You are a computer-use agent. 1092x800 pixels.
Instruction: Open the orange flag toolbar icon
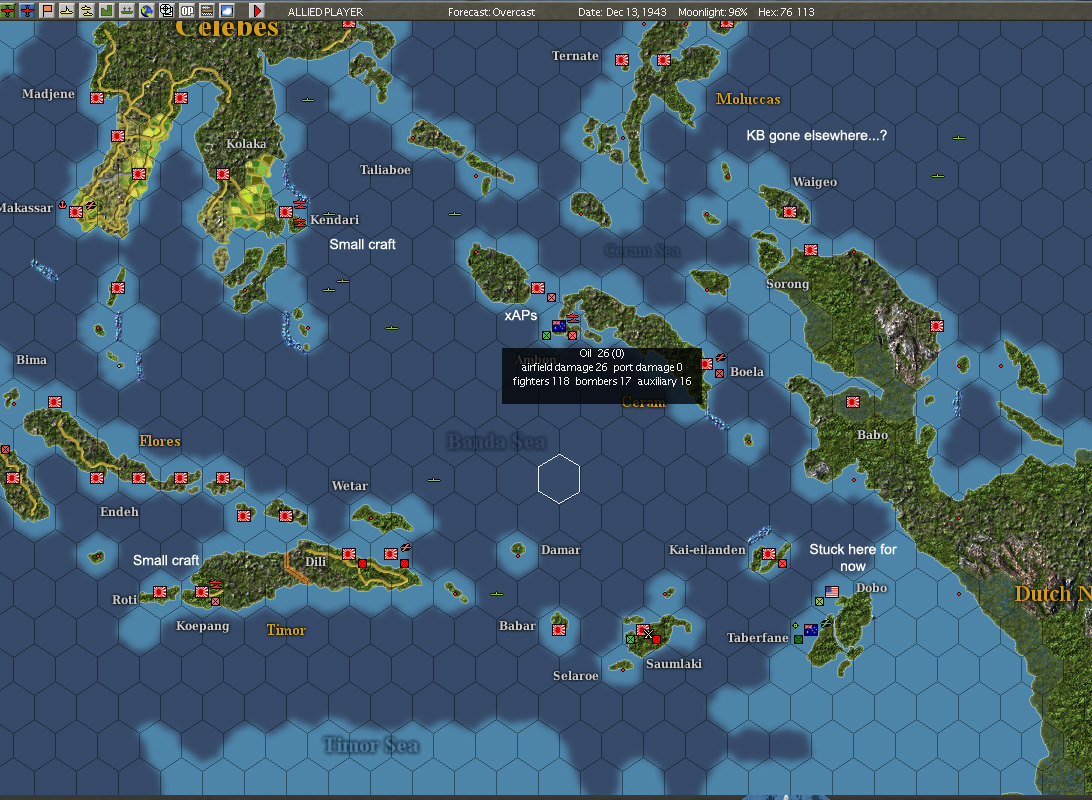[47, 10]
